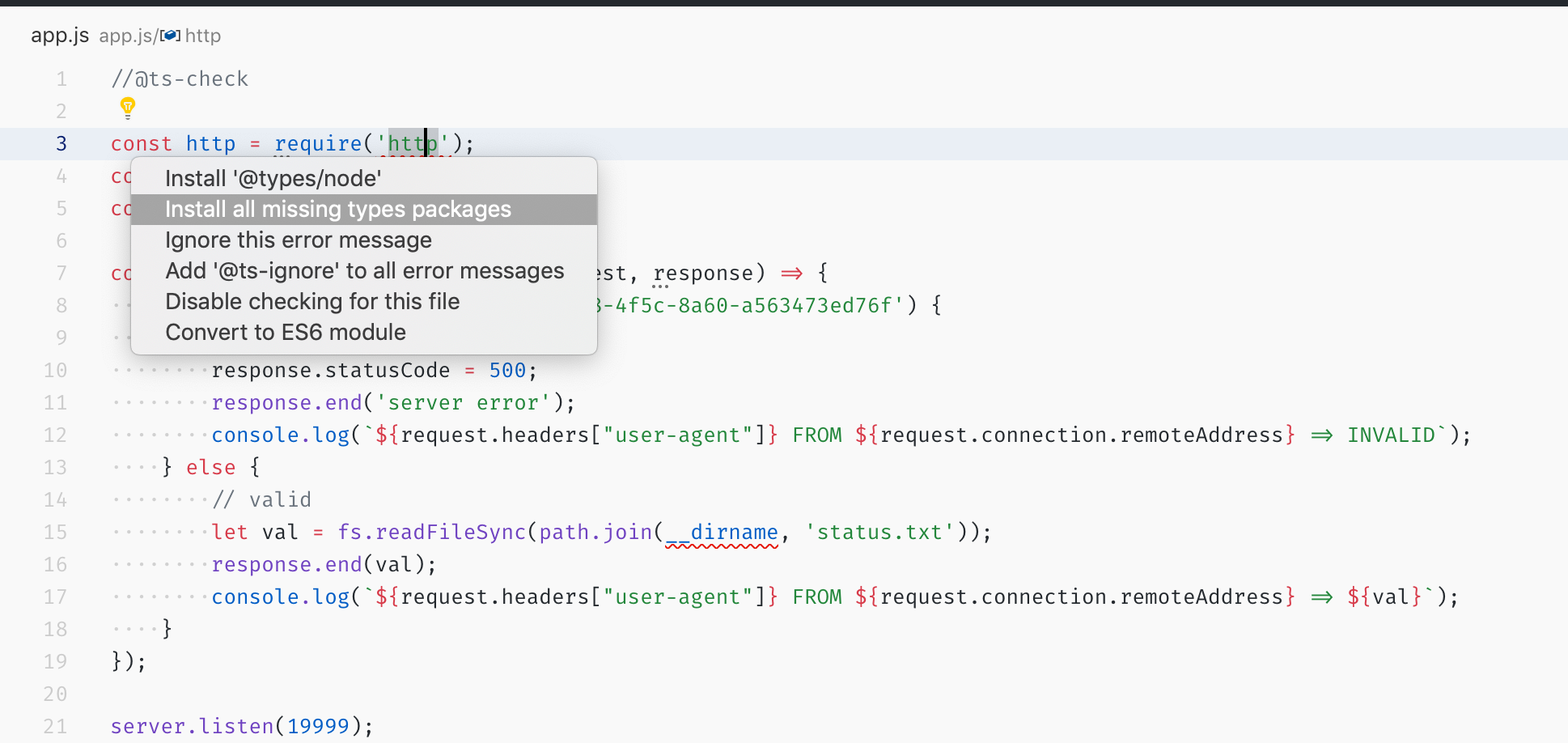Open the app.js breadcrumb dropdown

126,36
